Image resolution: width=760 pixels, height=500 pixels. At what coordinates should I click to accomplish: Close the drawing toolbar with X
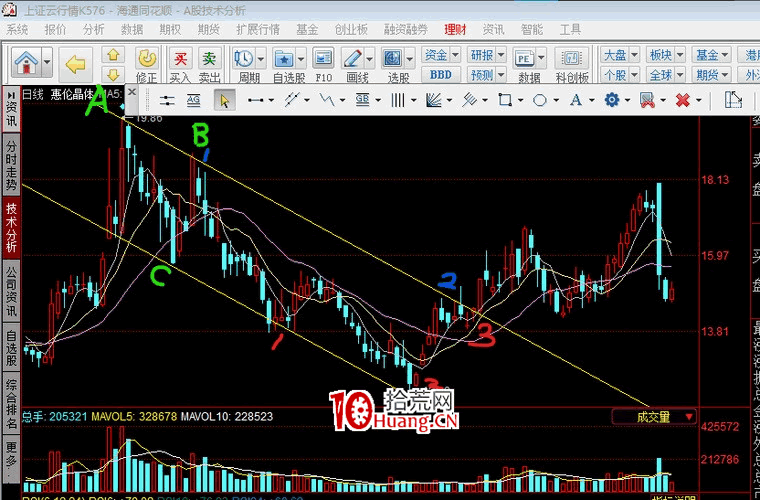[132, 92]
